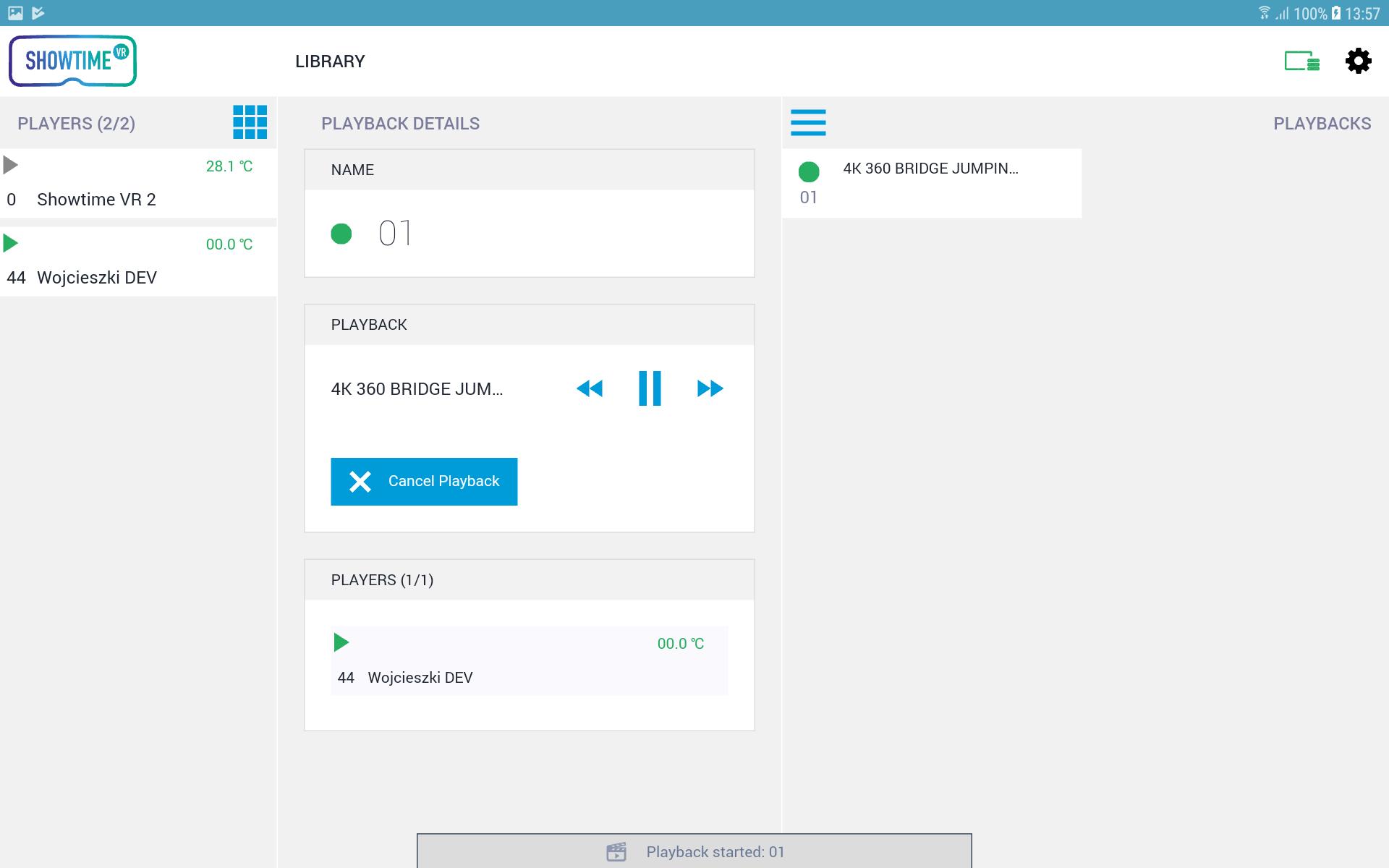This screenshot has width=1389, height=868.
Task: Fast forward the current playback
Action: (x=710, y=388)
